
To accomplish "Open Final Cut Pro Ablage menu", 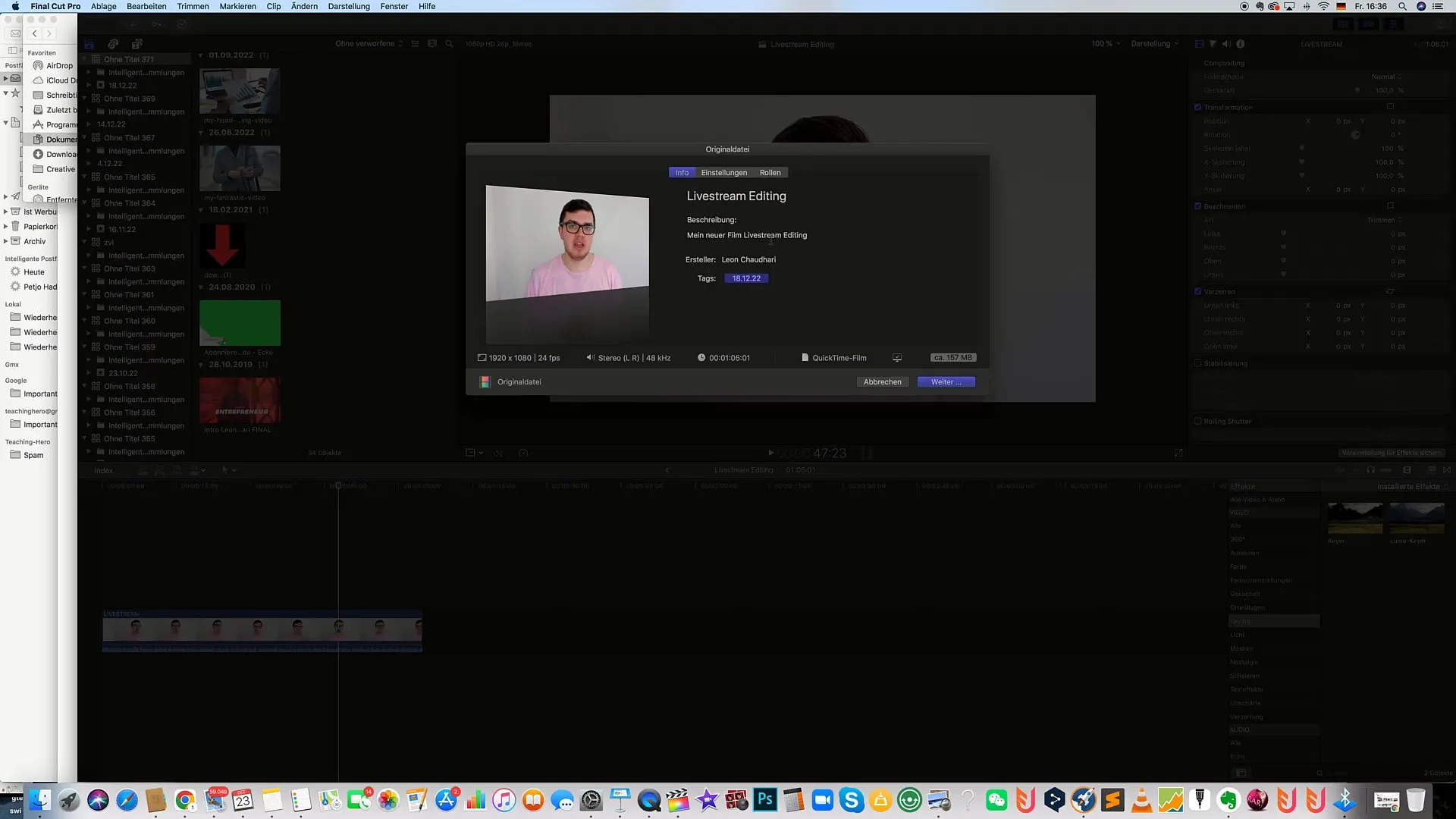I will (102, 7).
